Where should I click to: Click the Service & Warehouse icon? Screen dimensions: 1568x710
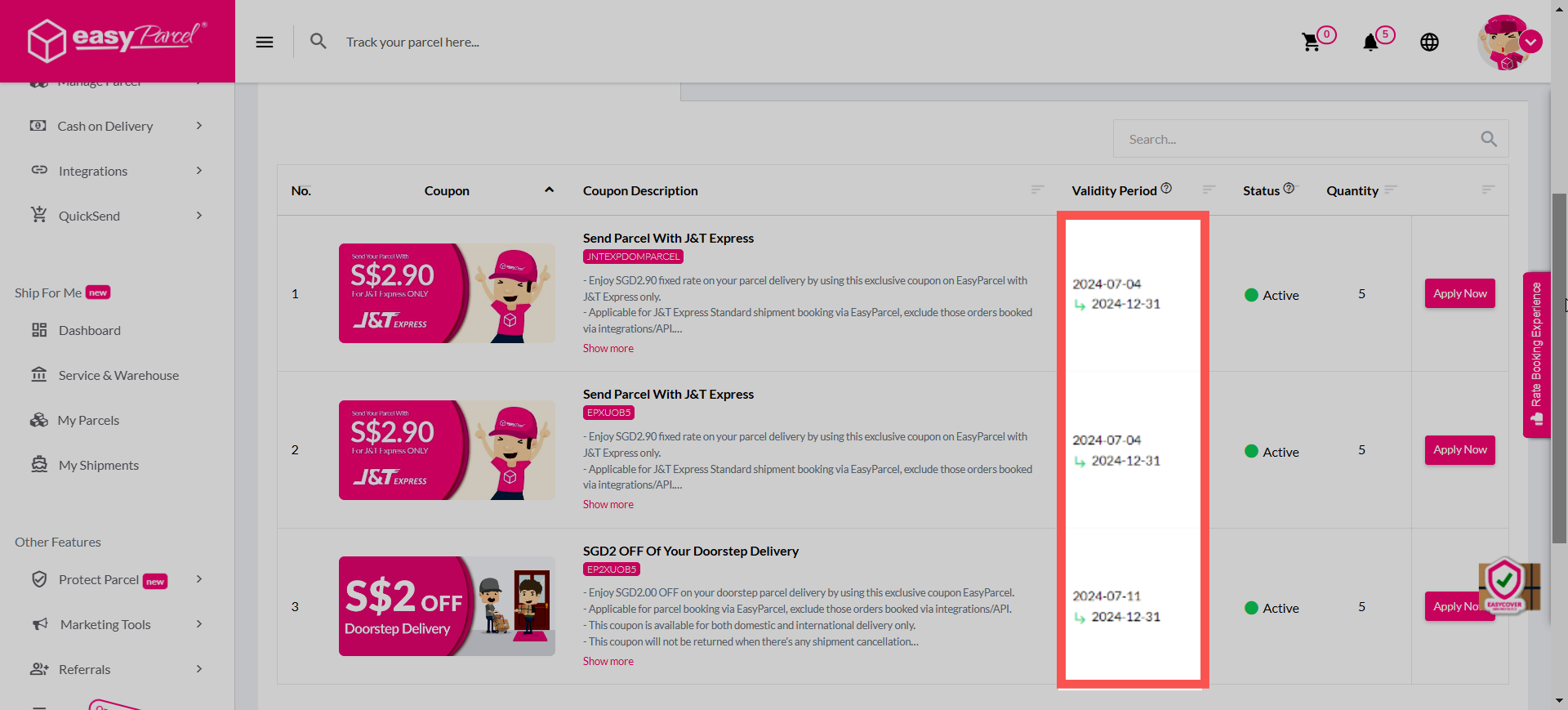[x=39, y=374]
